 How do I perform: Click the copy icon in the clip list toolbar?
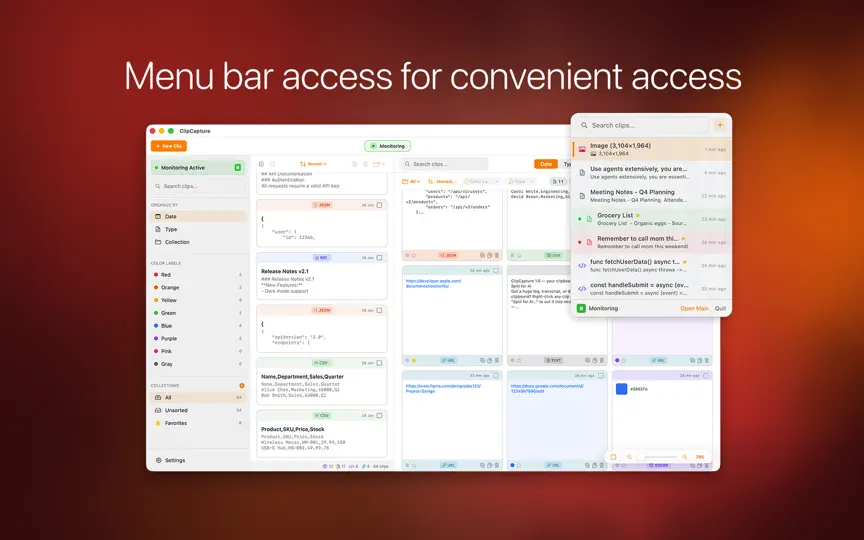[x=354, y=164]
